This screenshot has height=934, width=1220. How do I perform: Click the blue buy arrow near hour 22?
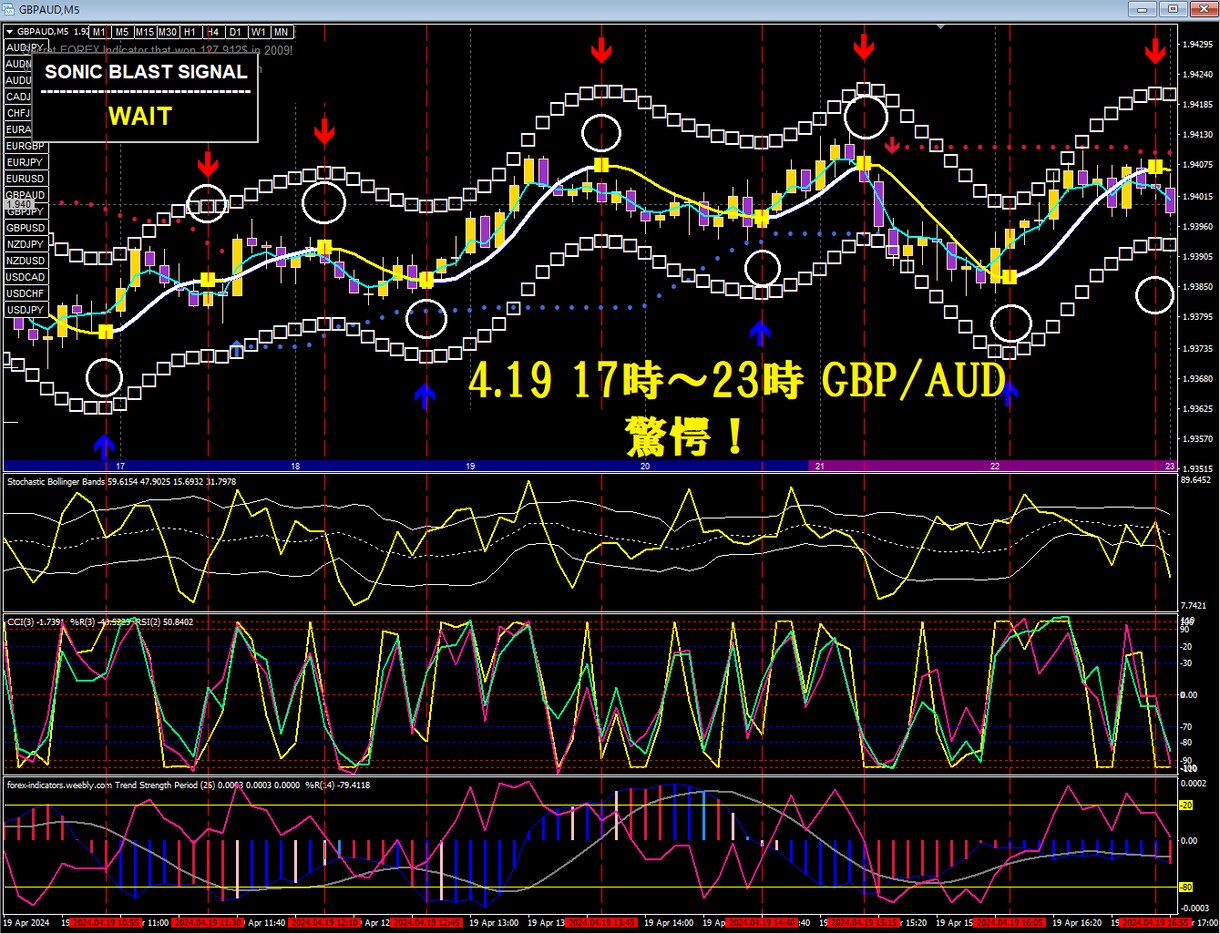coord(1009,393)
